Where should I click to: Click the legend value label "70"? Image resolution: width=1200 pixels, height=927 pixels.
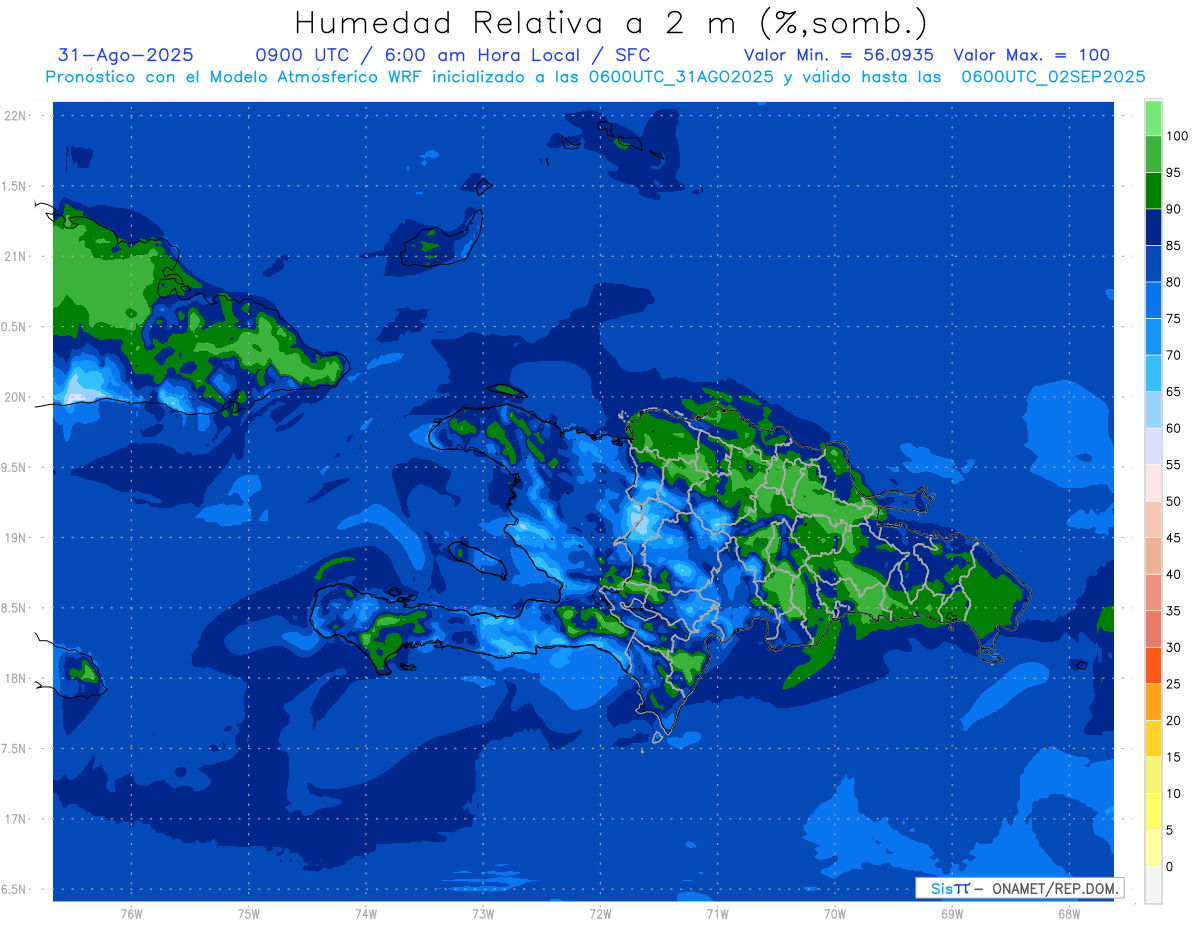1173,355
